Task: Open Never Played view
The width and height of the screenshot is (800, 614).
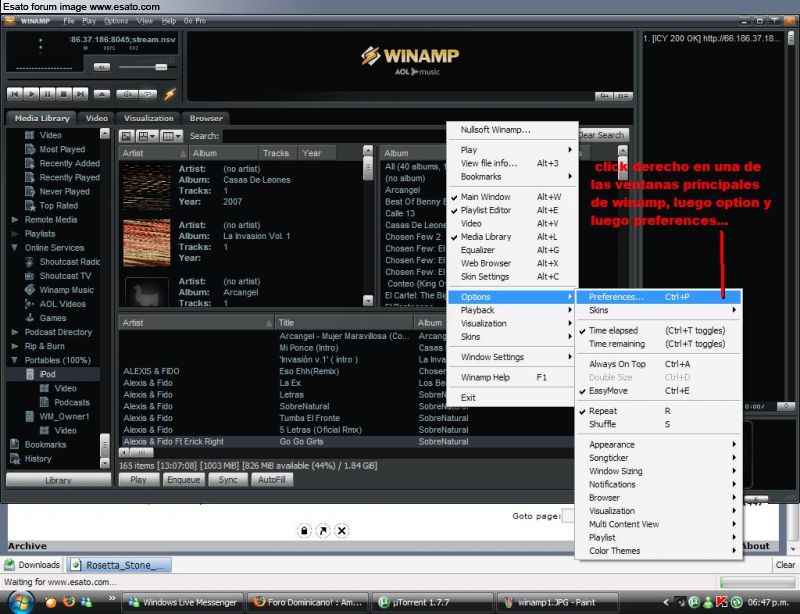Action: tap(64, 191)
